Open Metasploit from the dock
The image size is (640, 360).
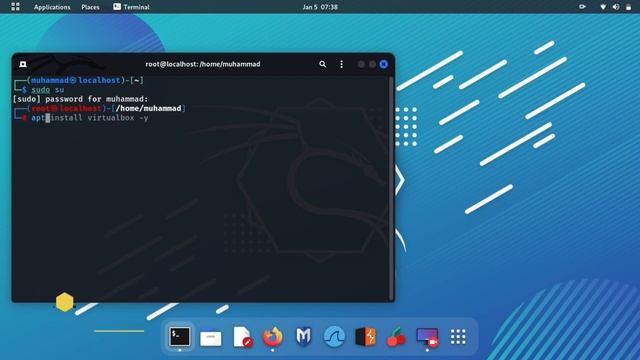[x=304, y=337]
